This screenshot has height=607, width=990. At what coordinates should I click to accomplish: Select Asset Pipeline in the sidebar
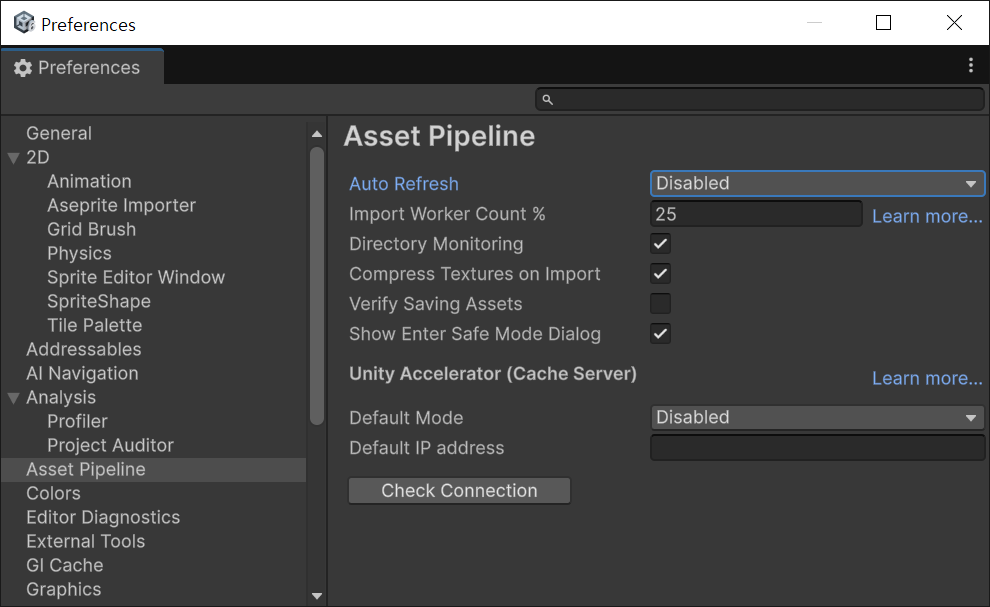coord(153,469)
